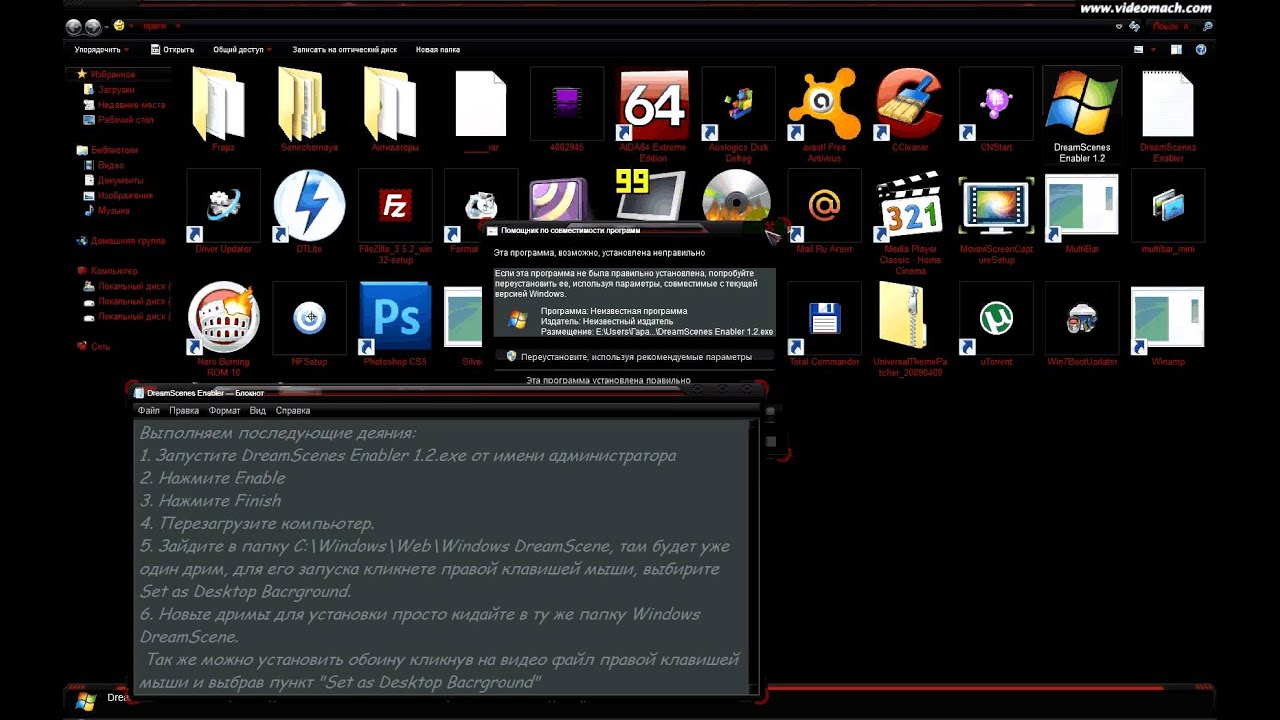
Task: Go forward in Explorer
Action: [x=93, y=26]
